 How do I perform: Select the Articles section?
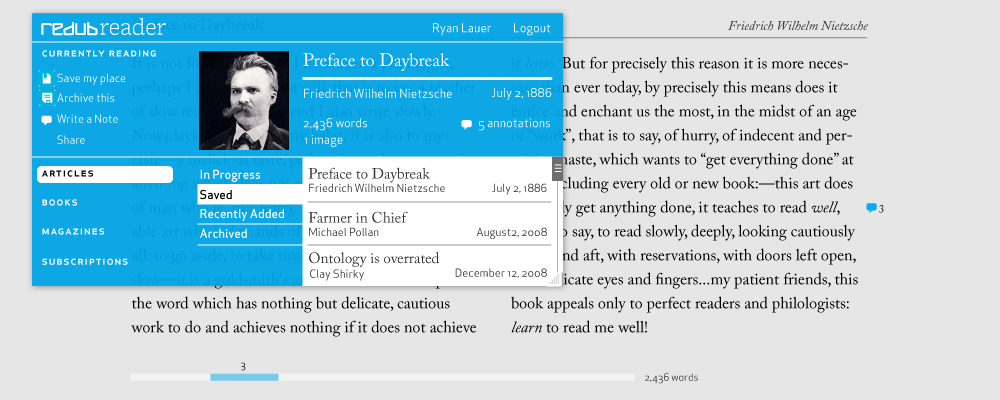point(105,174)
